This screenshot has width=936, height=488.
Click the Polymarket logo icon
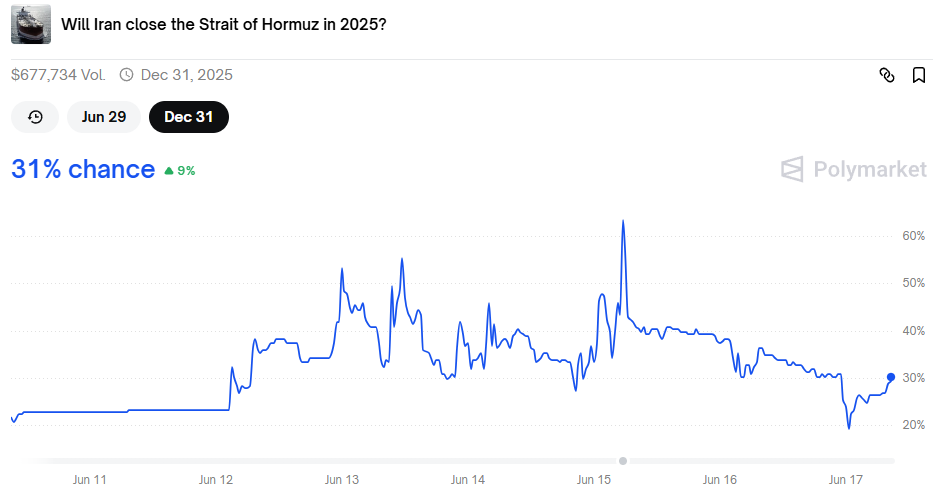coord(792,169)
